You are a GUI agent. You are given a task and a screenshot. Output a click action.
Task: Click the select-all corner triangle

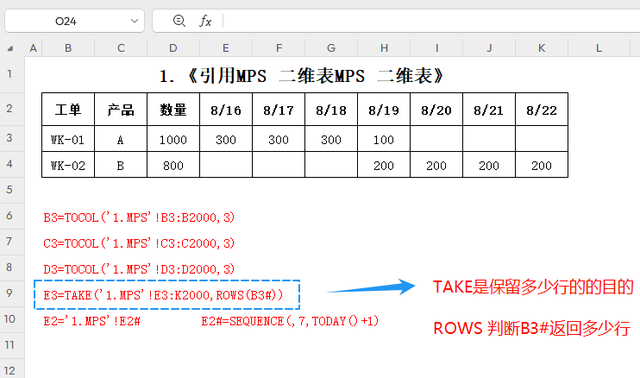10,49
